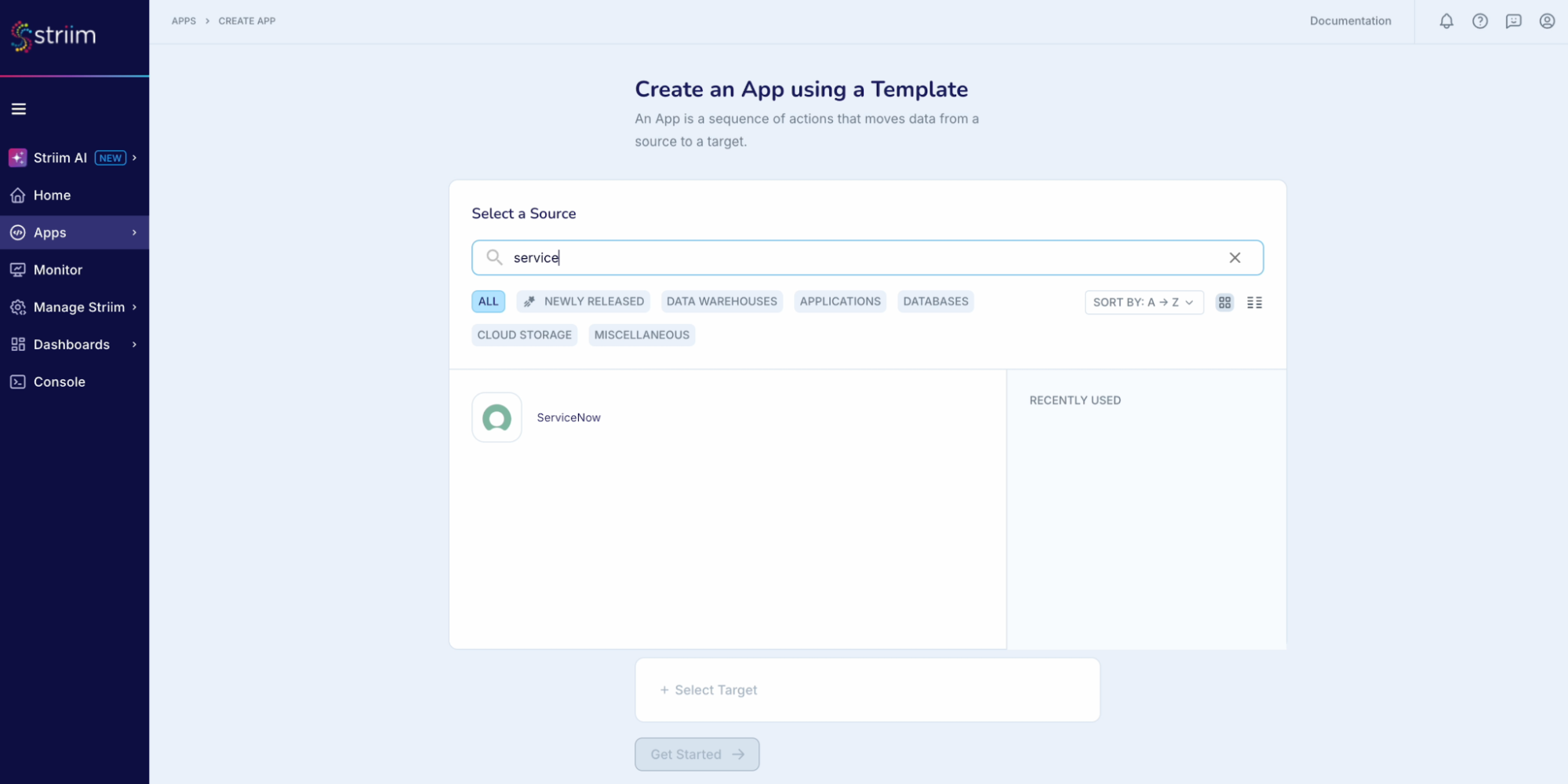This screenshot has width=1568, height=784.
Task: Expand the Striim AI submenu chevron
Action: [x=135, y=158]
